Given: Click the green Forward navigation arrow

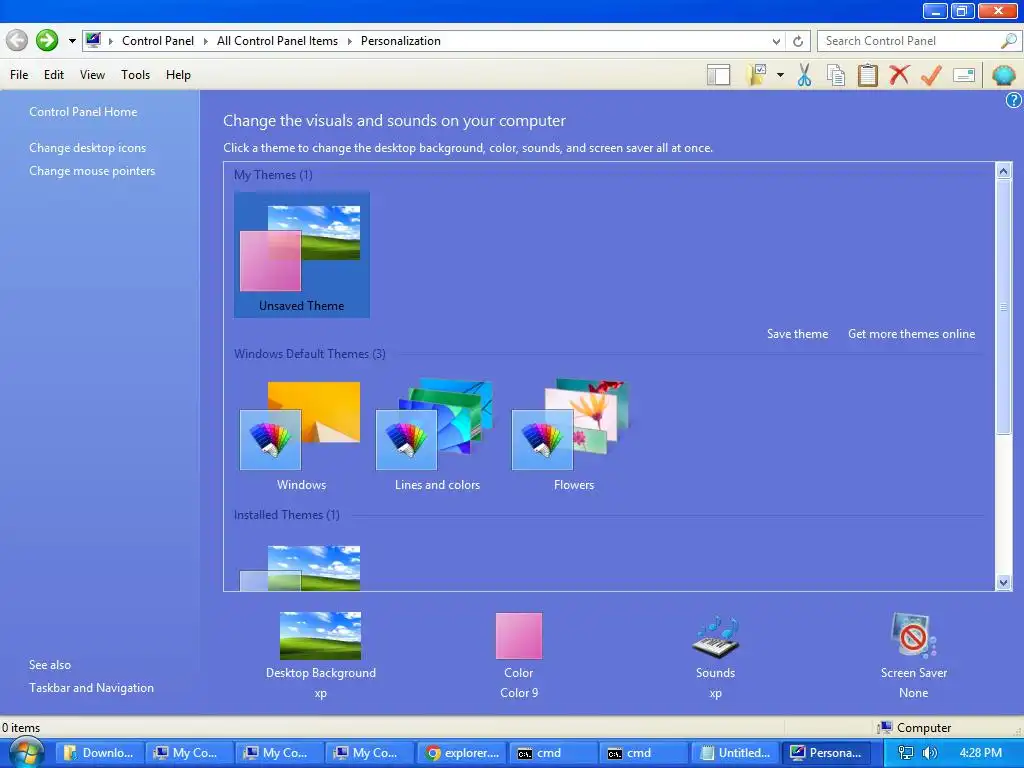Looking at the screenshot, I should click(x=47, y=40).
